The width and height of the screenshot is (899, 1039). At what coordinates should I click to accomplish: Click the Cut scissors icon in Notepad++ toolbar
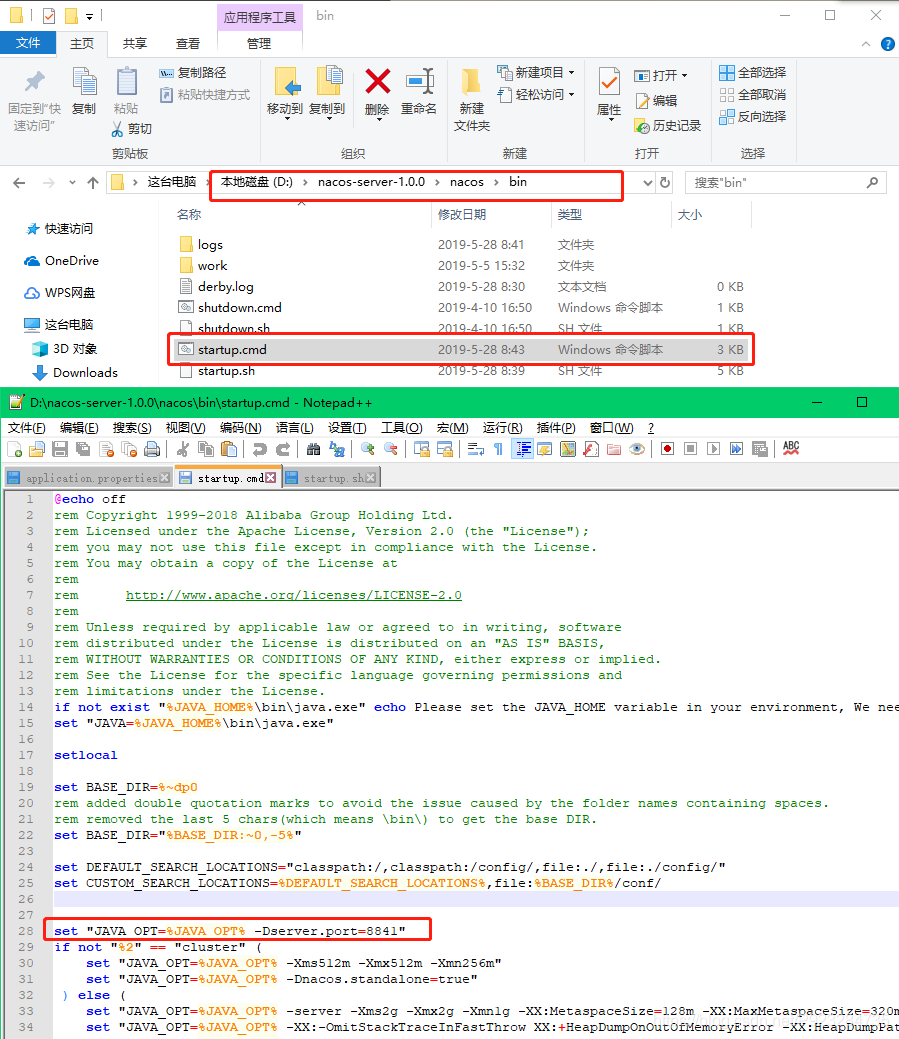(183, 449)
